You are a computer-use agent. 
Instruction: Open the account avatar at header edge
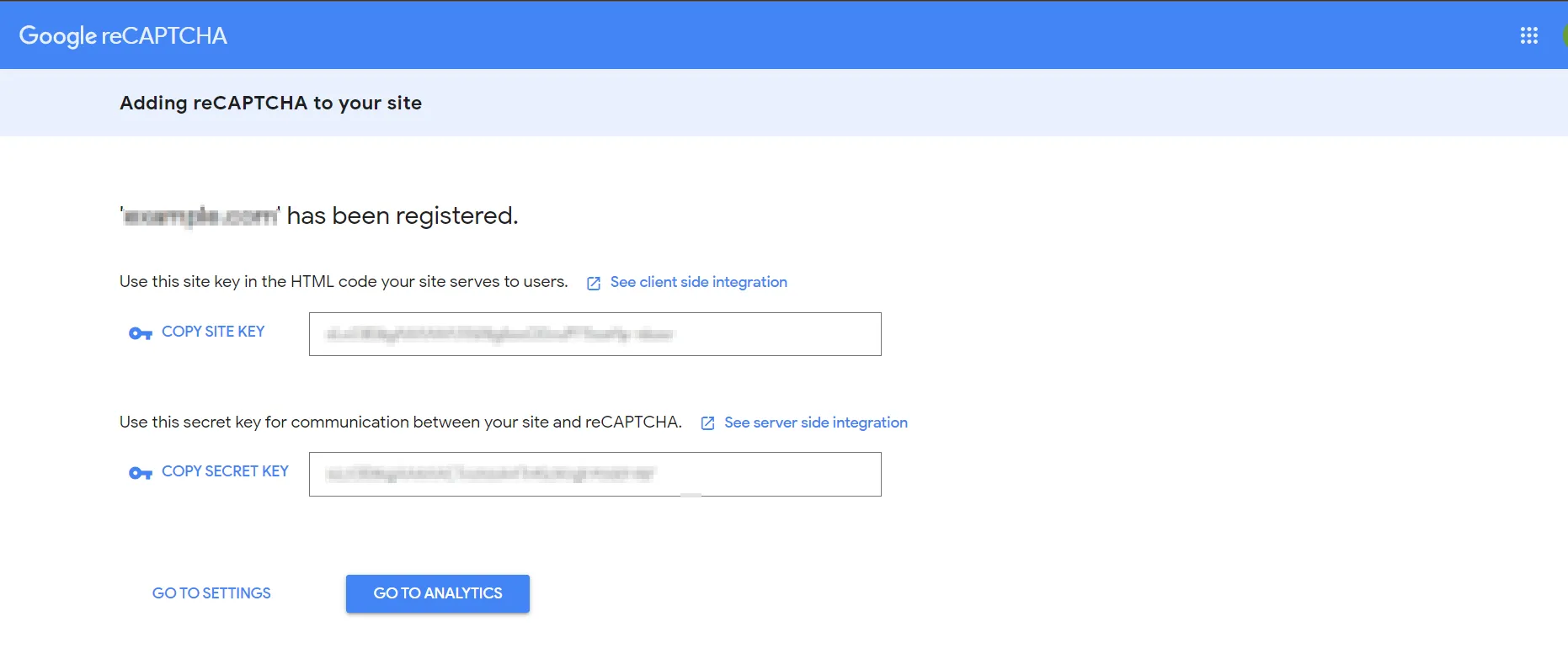click(1564, 35)
